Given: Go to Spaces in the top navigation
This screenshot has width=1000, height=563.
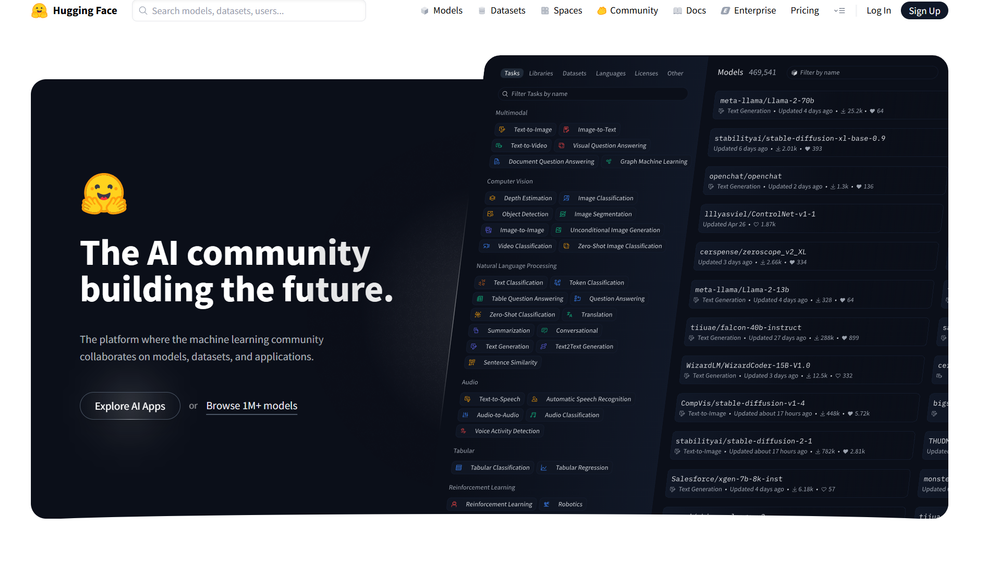Looking at the screenshot, I should click(561, 10).
